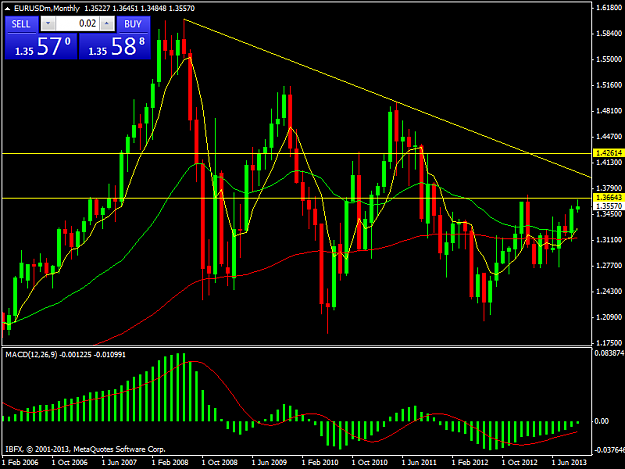Click the 1 Jun 2011 date label
The height and width of the screenshot is (469, 625).
[x=419, y=462]
